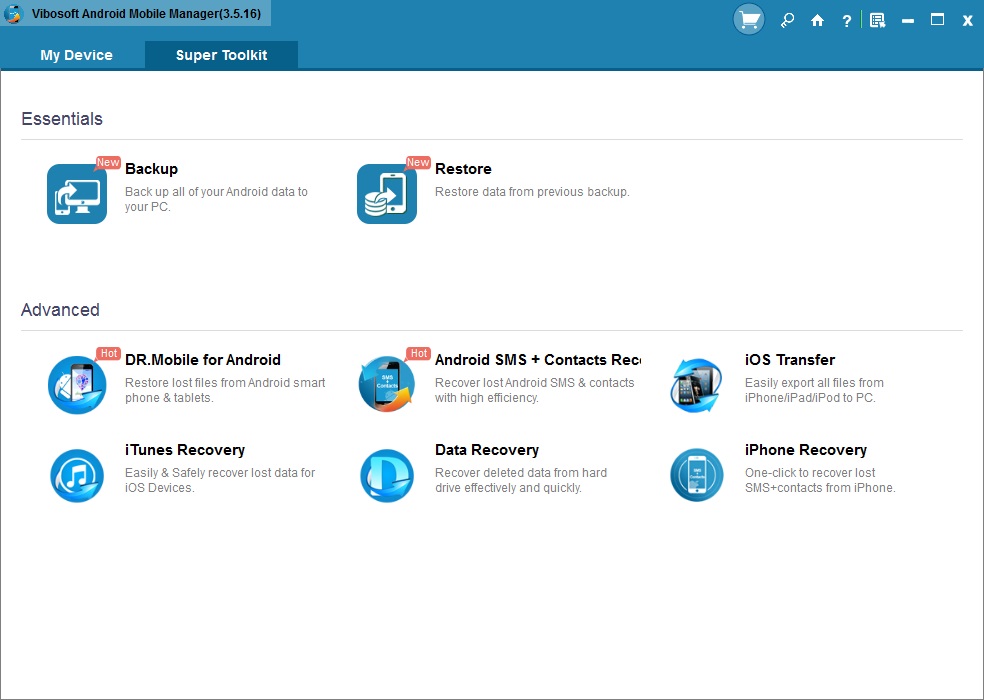Open the feedback list icon in title bar

[877, 21]
